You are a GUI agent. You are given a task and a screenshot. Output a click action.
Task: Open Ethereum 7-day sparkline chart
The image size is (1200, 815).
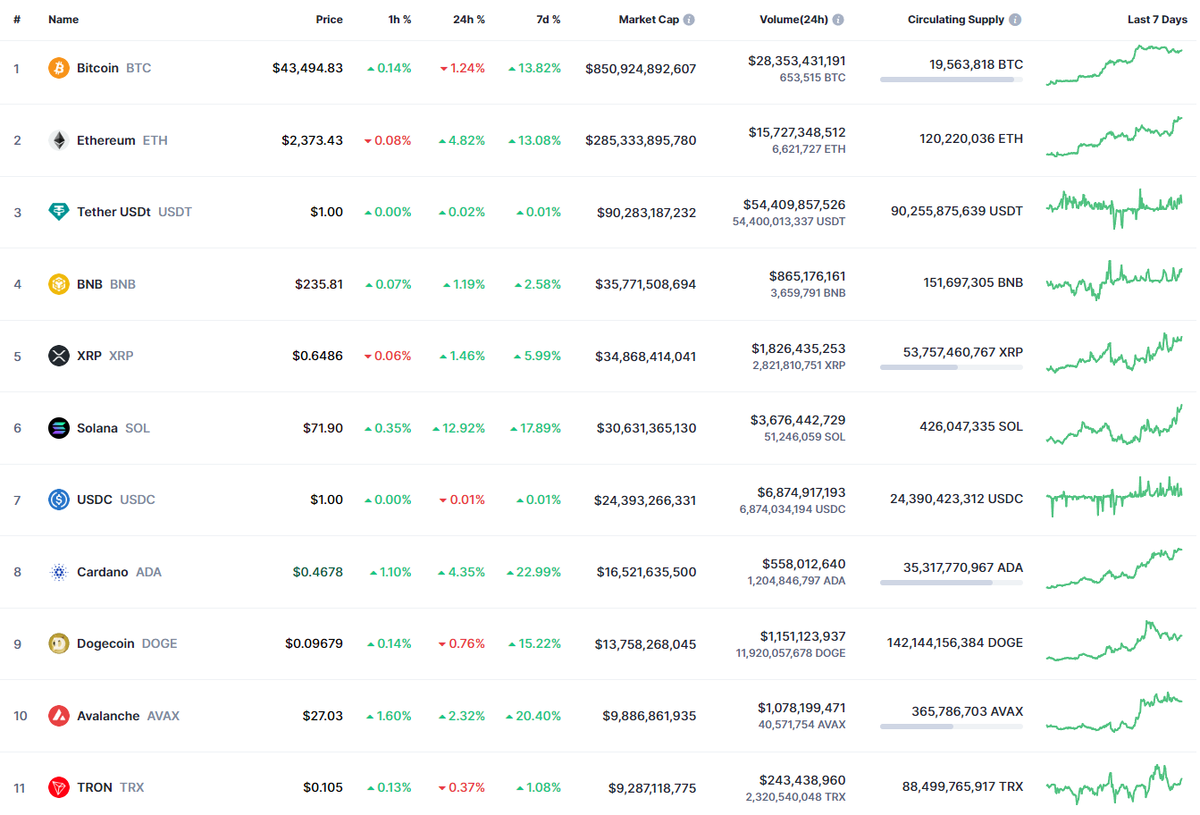[1114, 137]
